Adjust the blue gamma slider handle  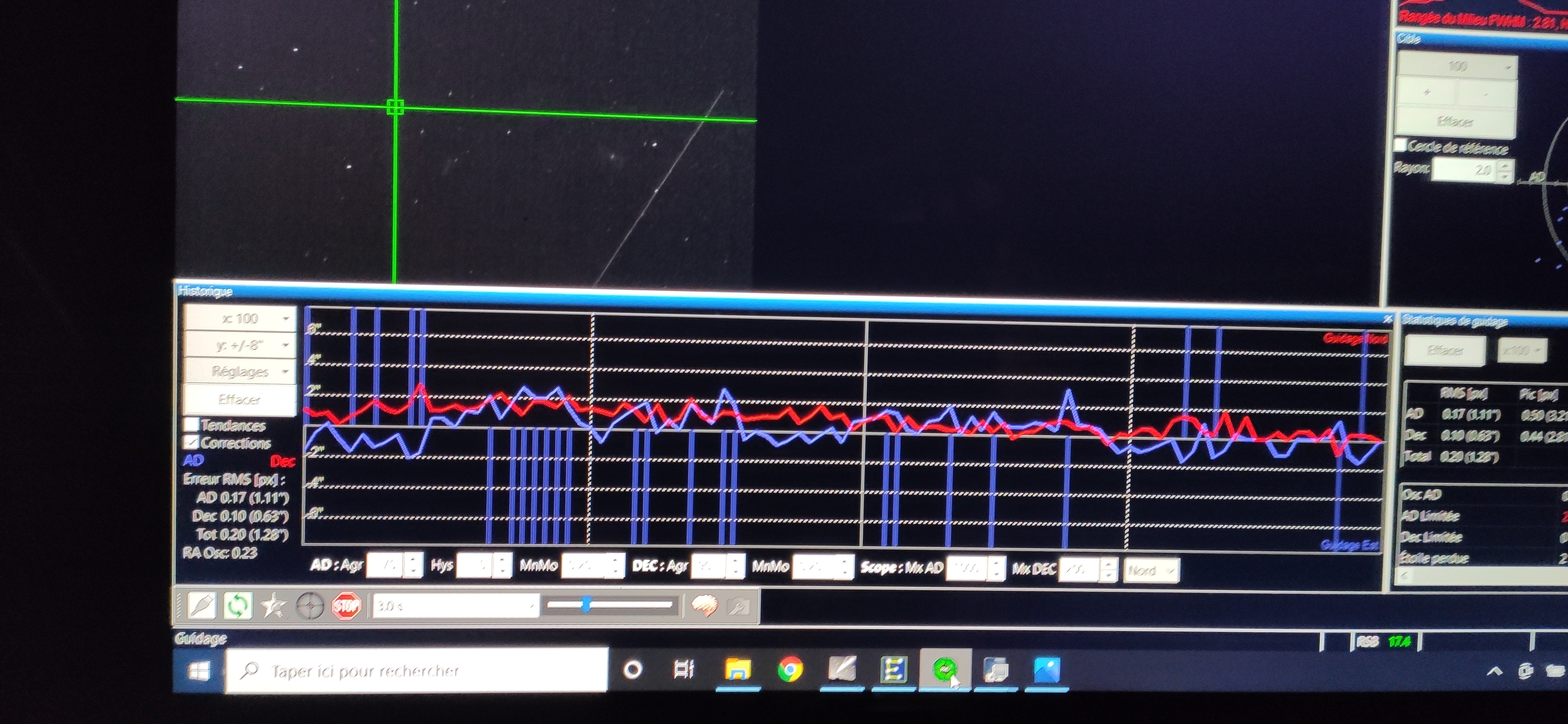586,605
